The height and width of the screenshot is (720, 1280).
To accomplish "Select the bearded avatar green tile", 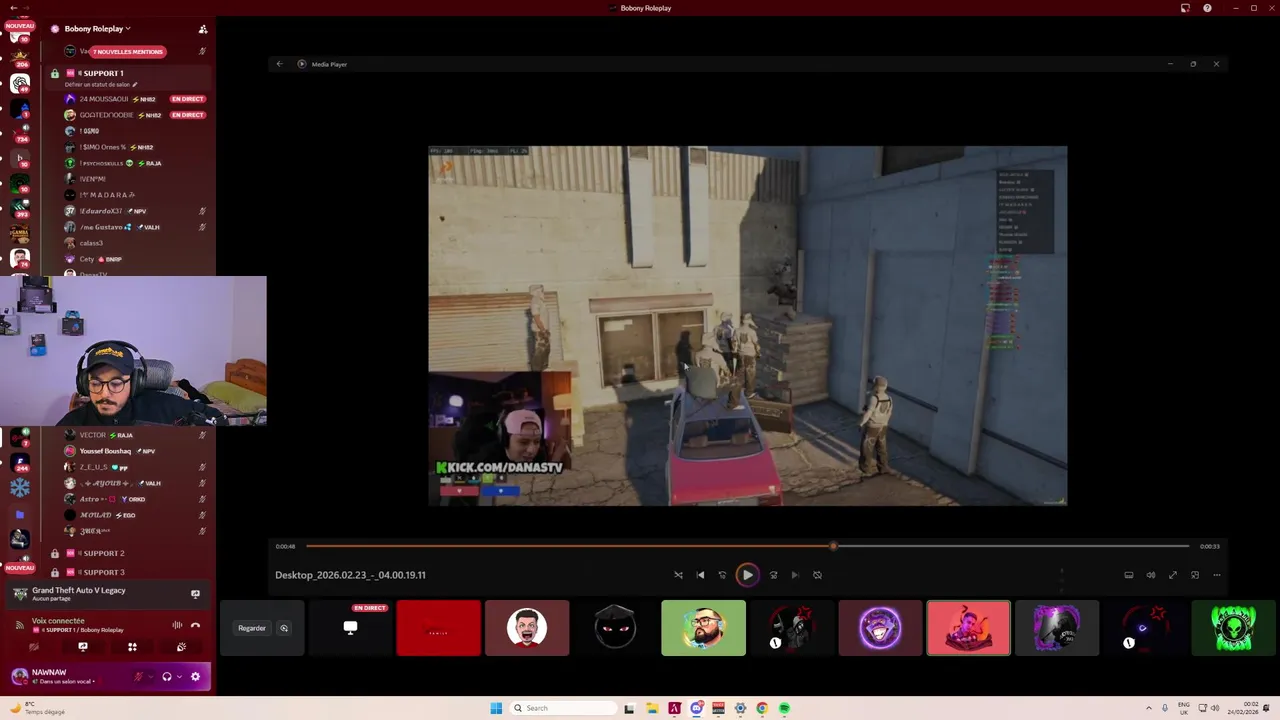I will click(703, 628).
